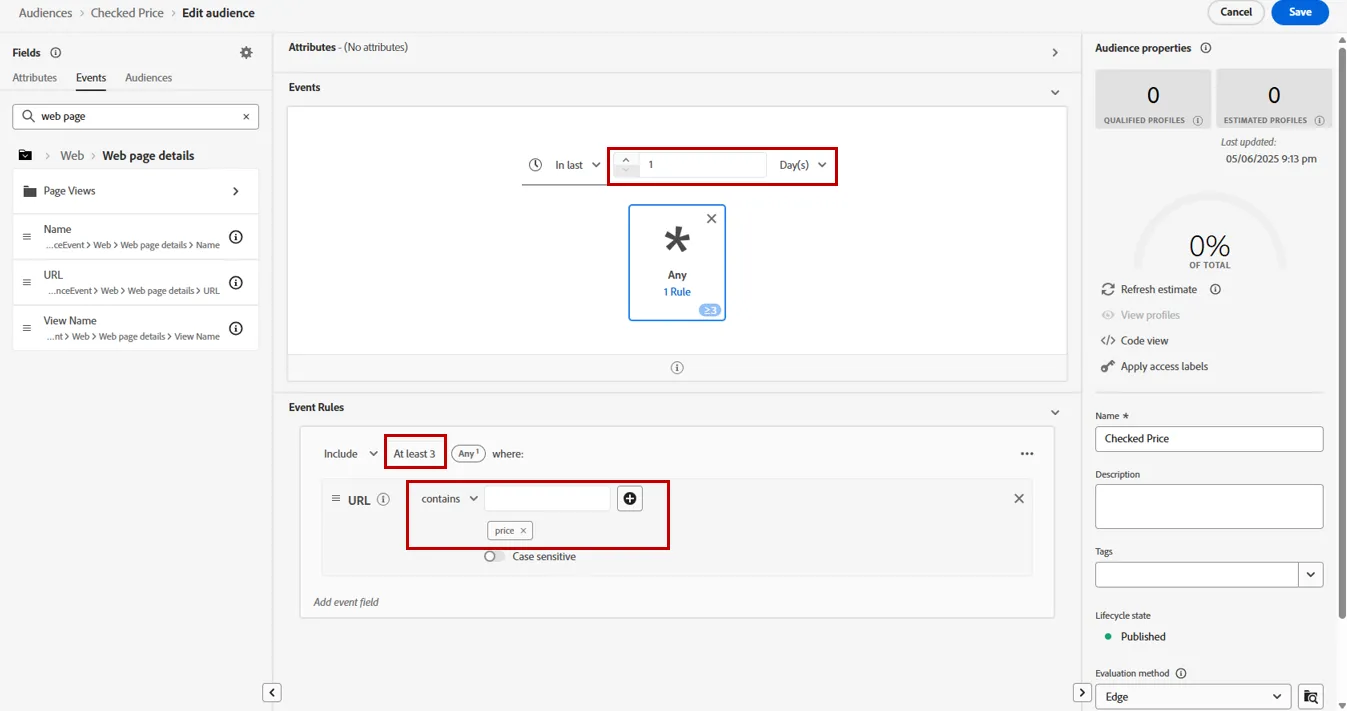Open event rule more options menu

point(1027,454)
